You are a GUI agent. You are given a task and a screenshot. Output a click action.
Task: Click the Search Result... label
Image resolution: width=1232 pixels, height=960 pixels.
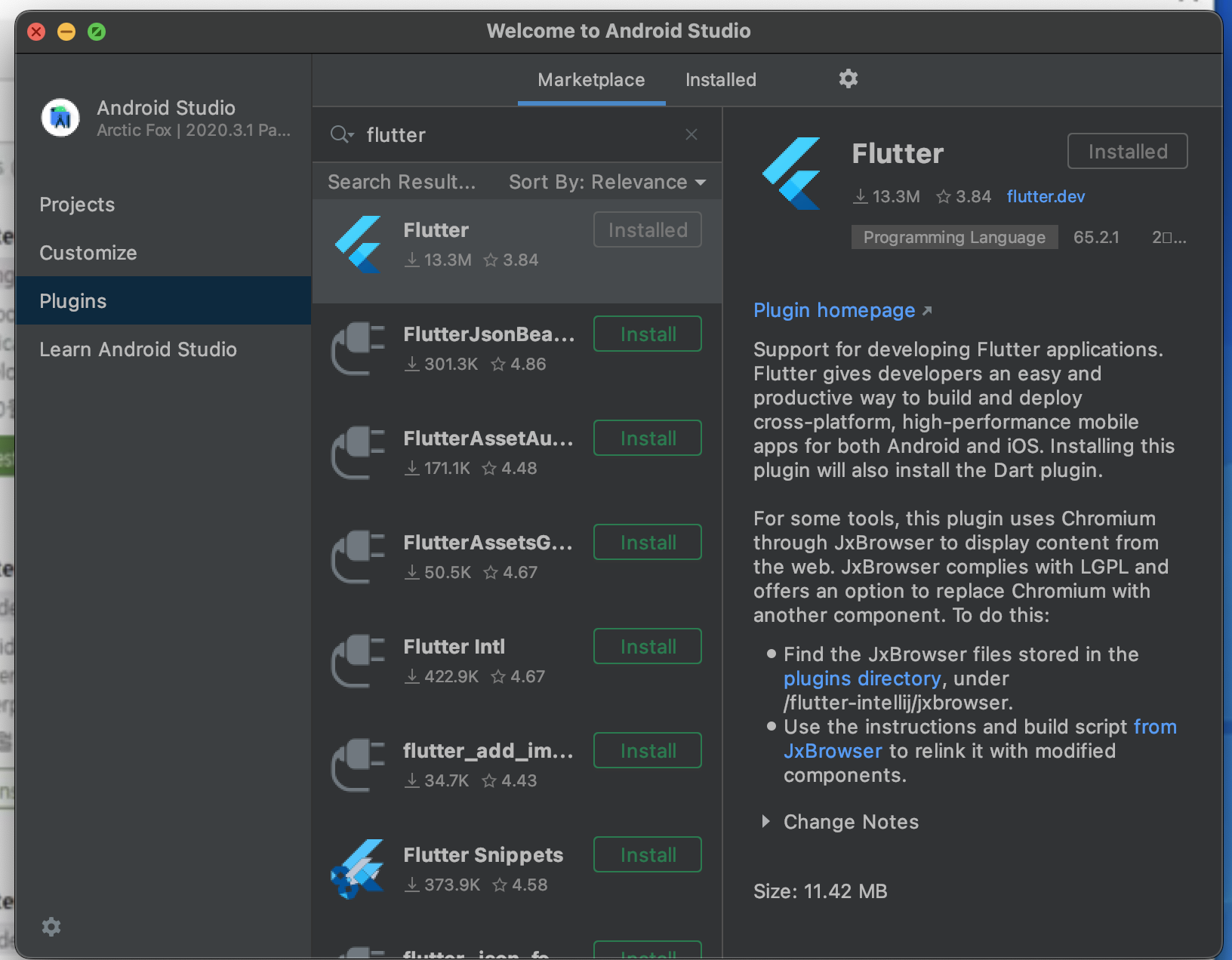point(402,182)
